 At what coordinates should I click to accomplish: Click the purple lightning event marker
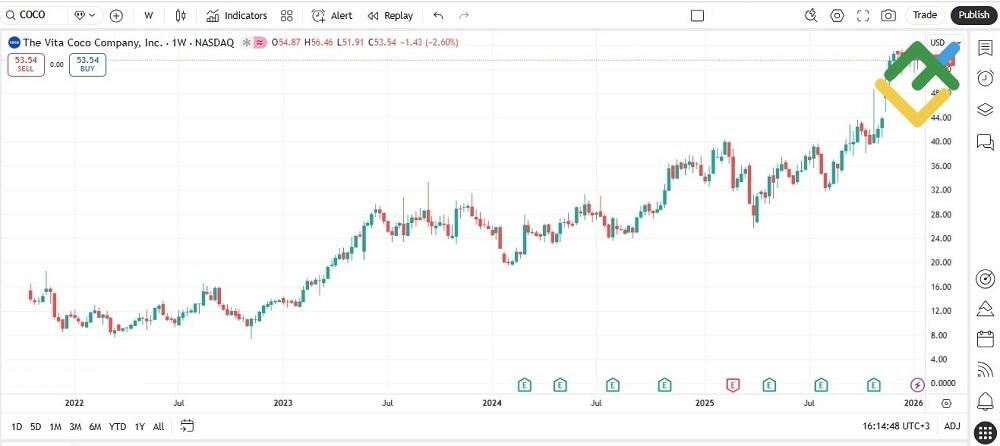917,385
